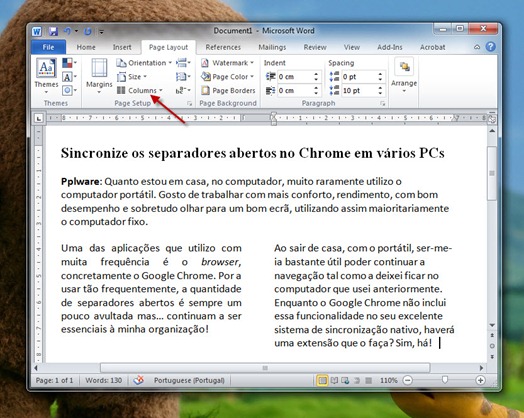Screen dimensions: 524x418
Task: Click the vertical scrollbar thumb
Action: pos(492,173)
